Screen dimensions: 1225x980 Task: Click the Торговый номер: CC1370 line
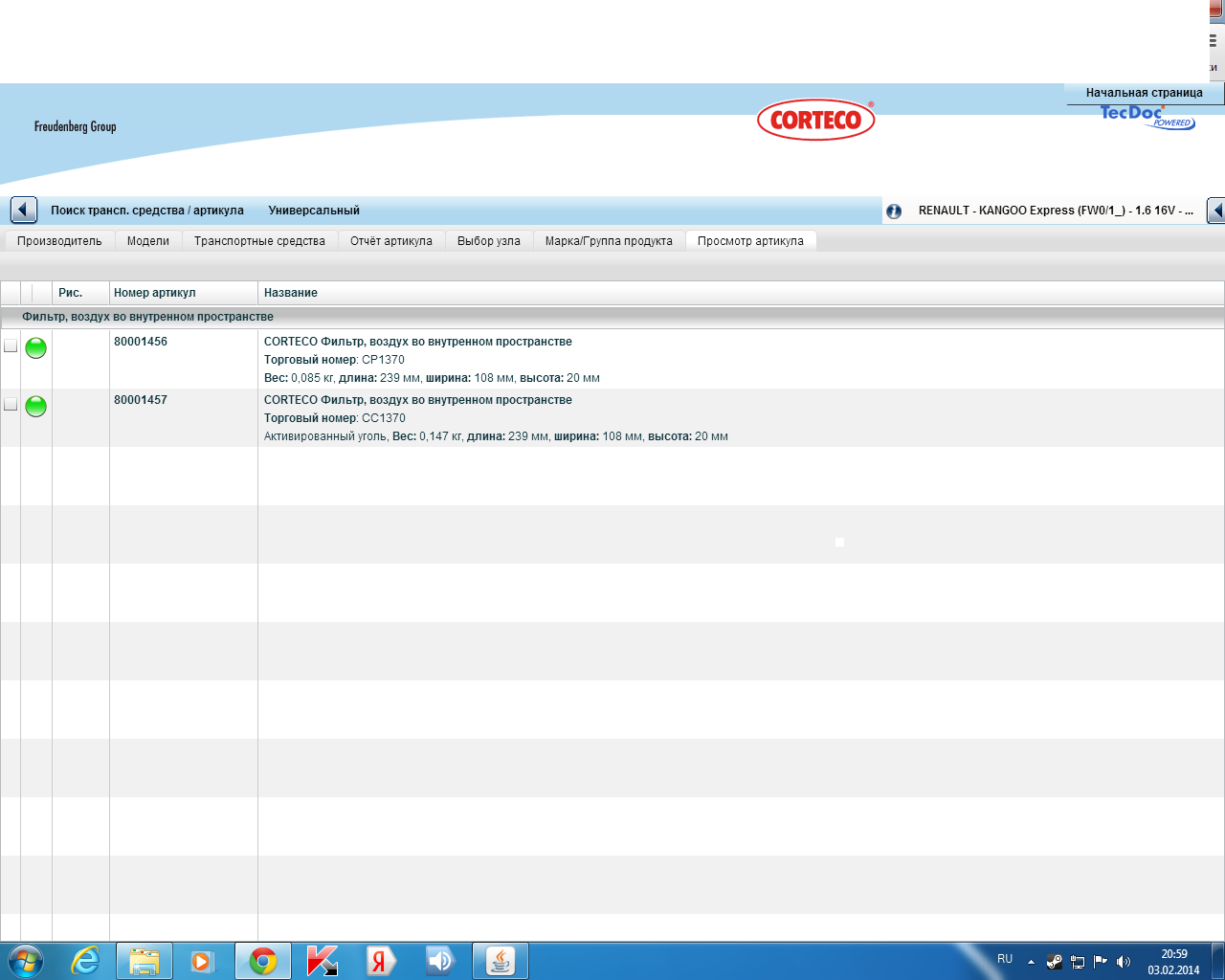(335, 418)
